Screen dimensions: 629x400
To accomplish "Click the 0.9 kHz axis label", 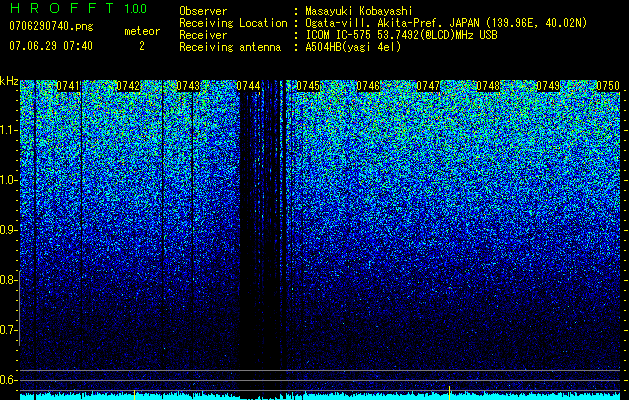I will (x=9, y=230).
